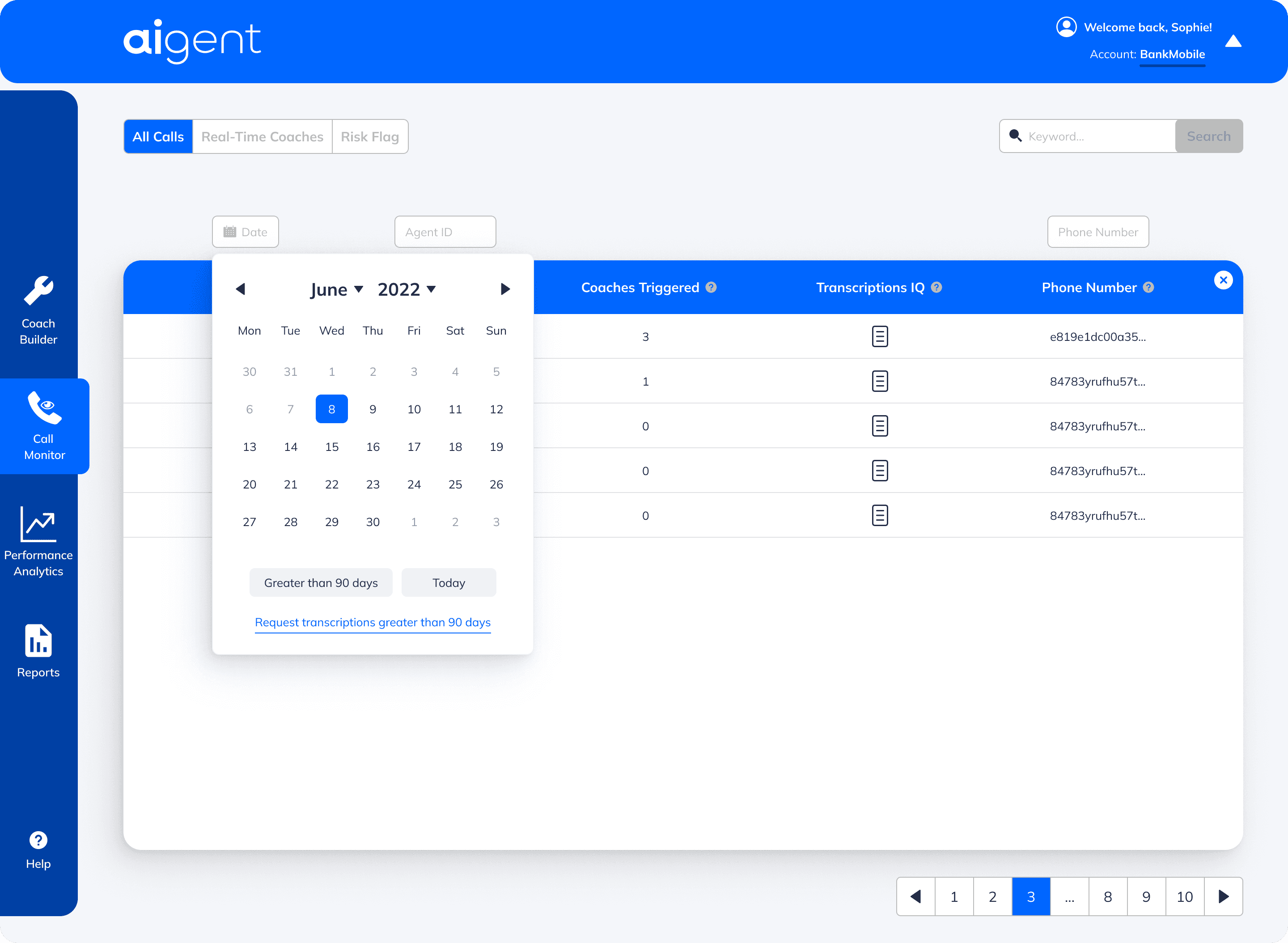Go to page 8 in pagination
1288x943 pixels.
pyautogui.click(x=1108, y=897)
